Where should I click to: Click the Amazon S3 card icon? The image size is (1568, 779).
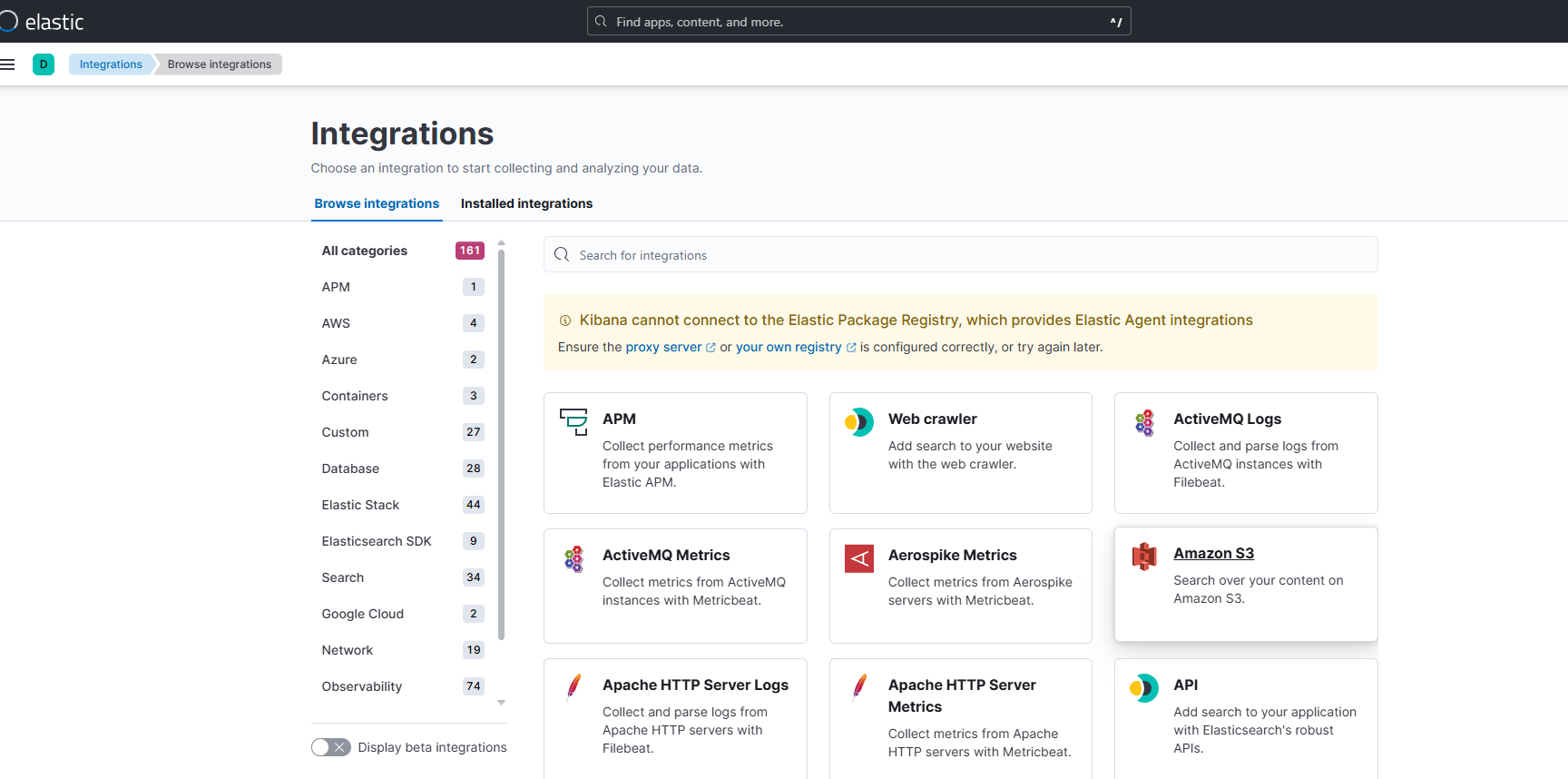point(1144,557)
